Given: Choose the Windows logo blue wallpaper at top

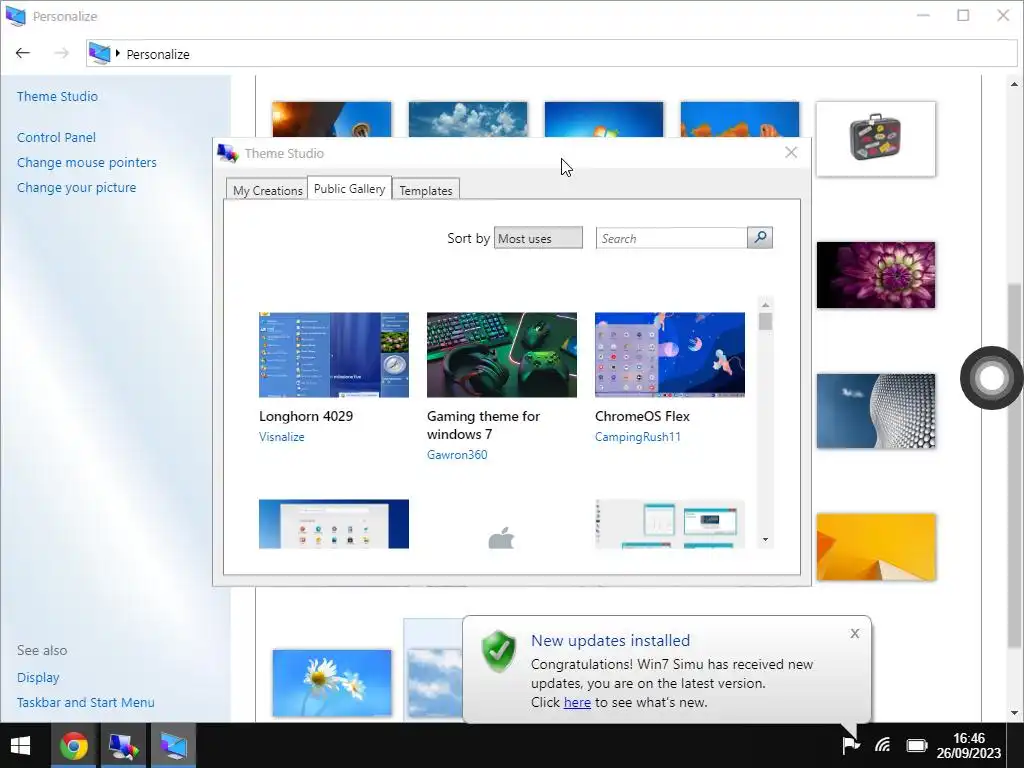Looking at the screenshot, I should pyautogui.click(x=603, y=119).
